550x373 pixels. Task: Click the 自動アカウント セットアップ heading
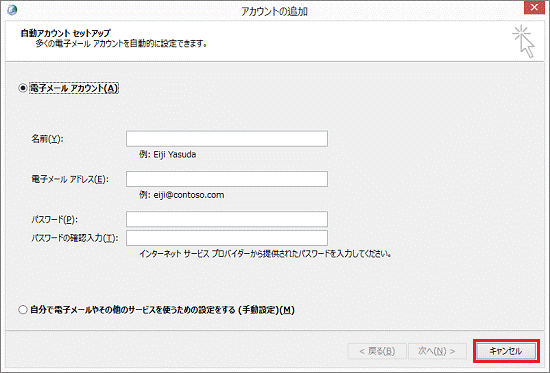point(66,33)
